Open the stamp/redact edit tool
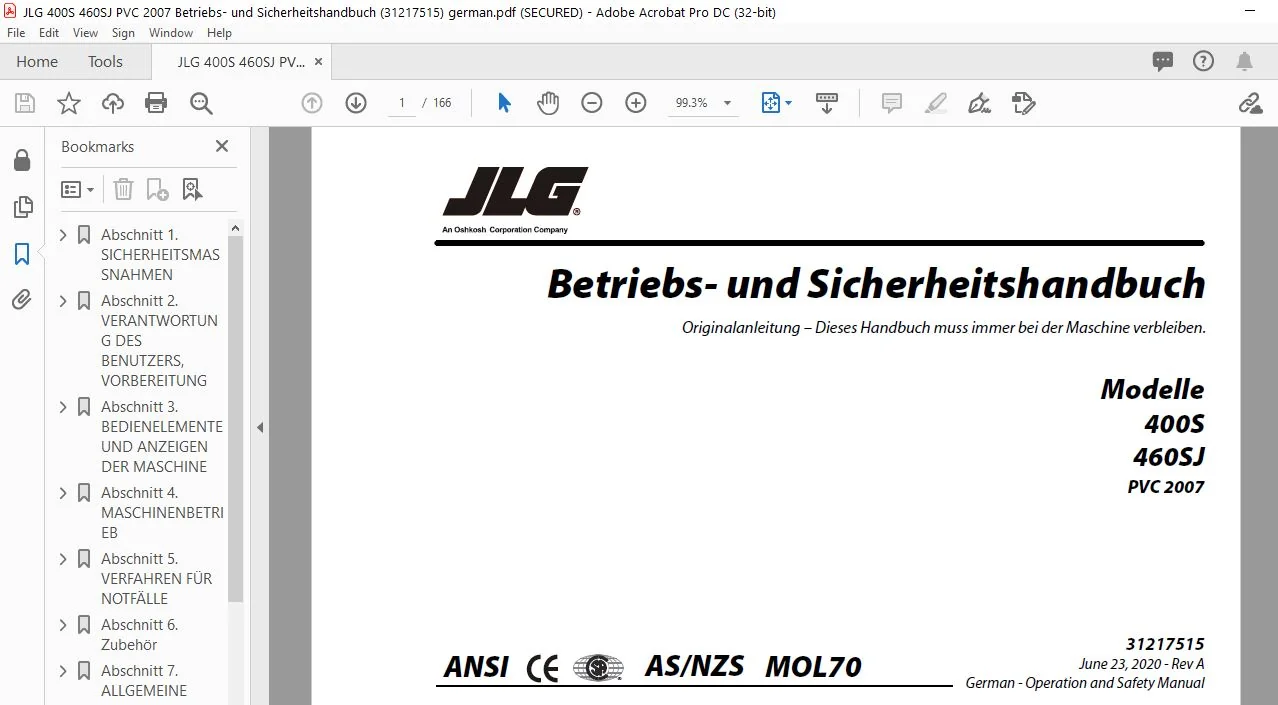 point(1023,103)
